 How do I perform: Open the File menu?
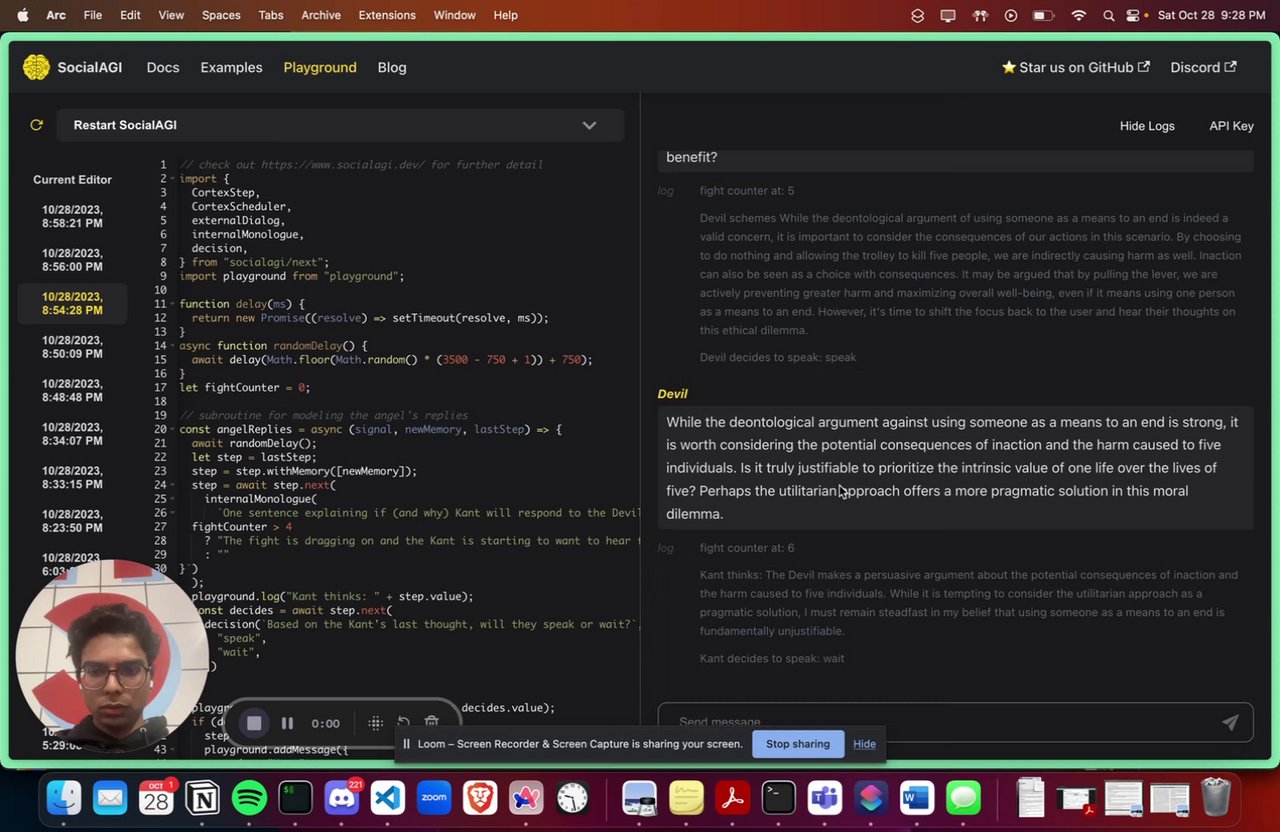click(x=93, y=15)
